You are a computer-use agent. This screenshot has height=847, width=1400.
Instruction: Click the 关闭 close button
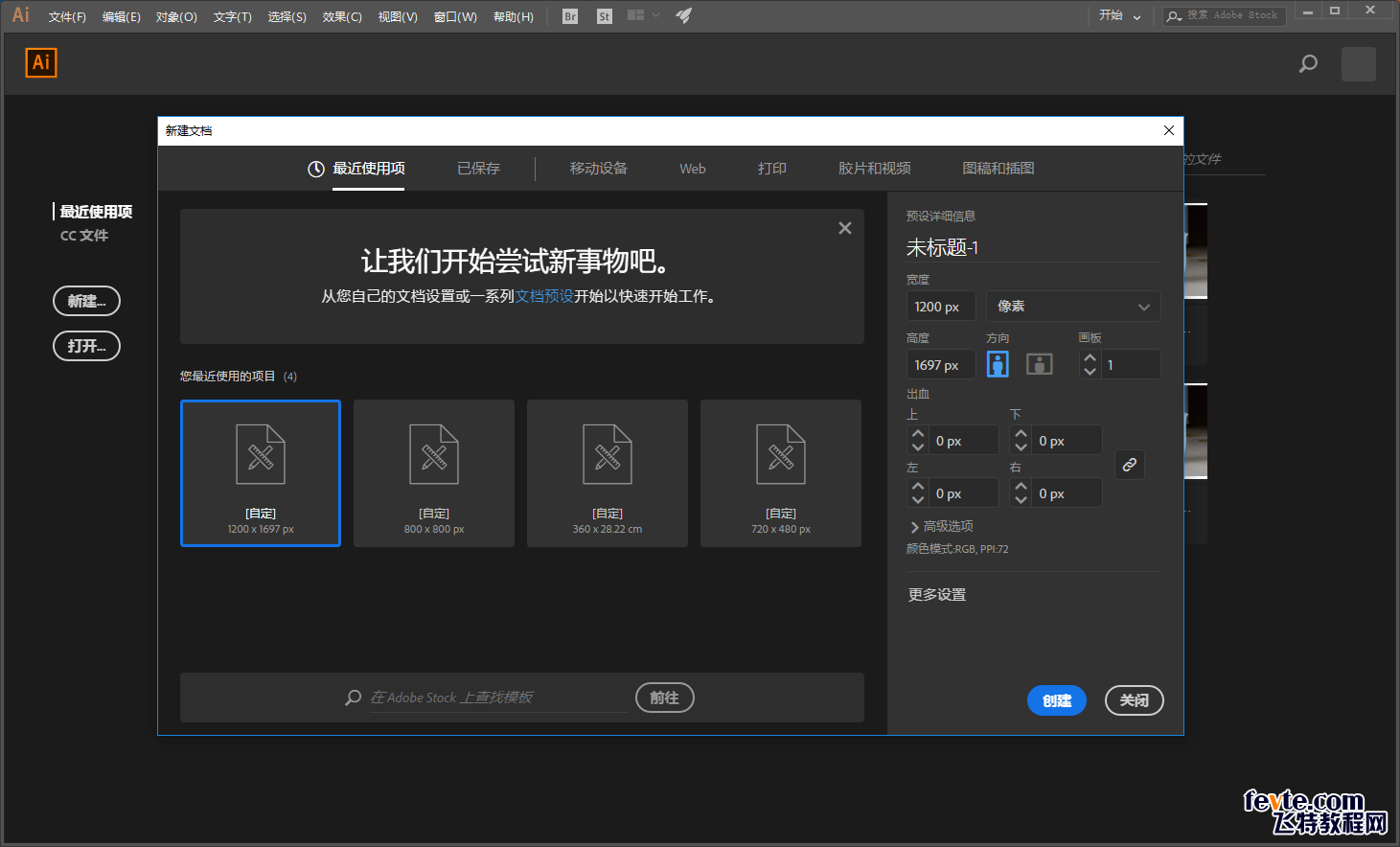pos(1135,700)
